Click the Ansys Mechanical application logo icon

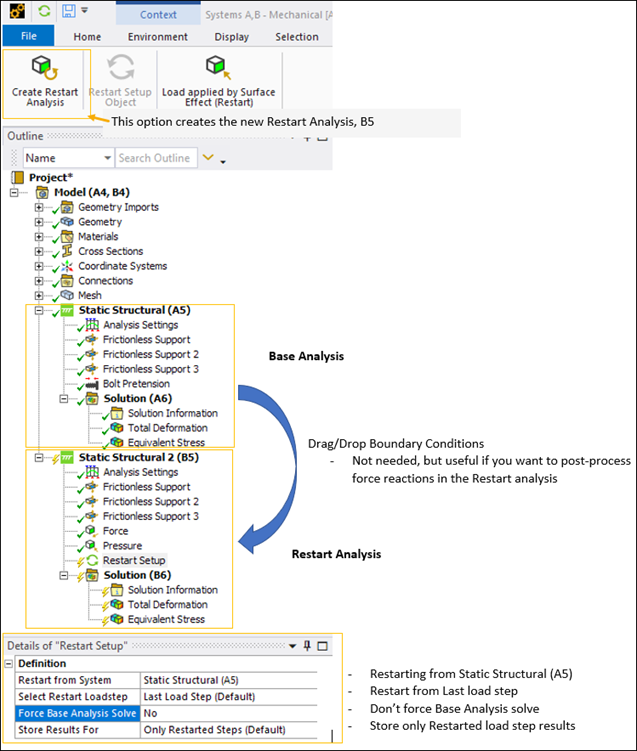tap(18, 11)
